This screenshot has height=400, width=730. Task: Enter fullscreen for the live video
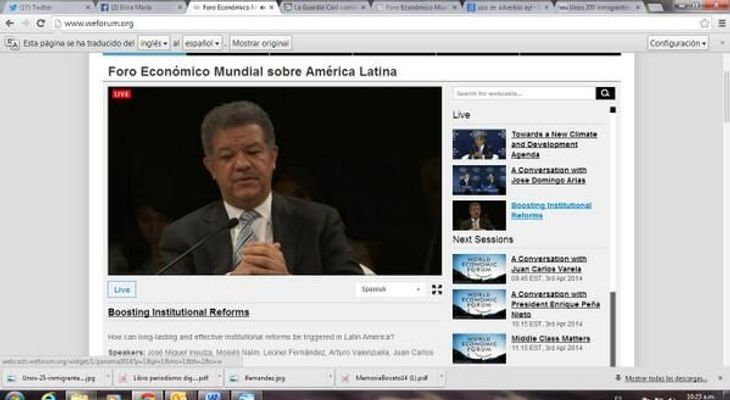437,290
